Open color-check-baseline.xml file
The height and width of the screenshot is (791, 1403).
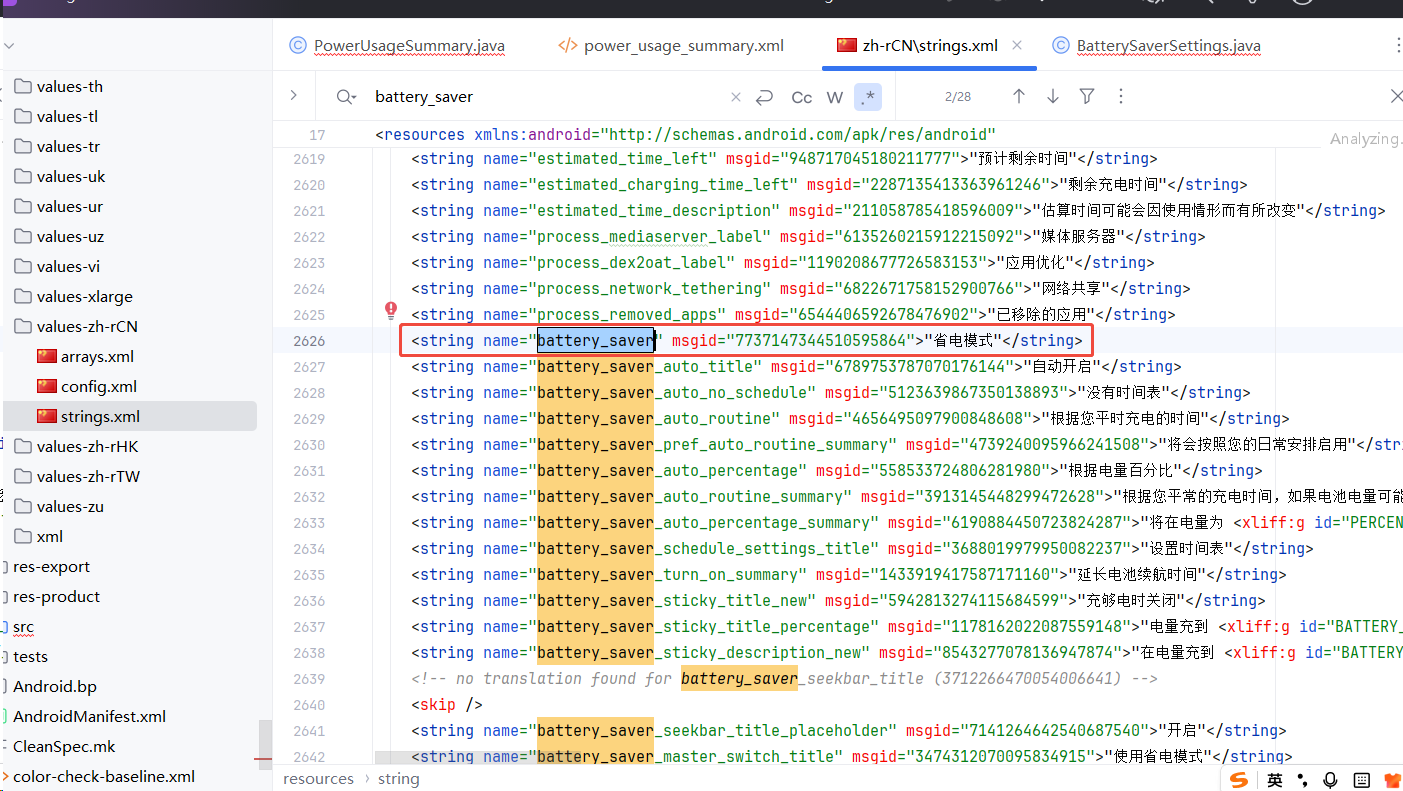[103, 777]
